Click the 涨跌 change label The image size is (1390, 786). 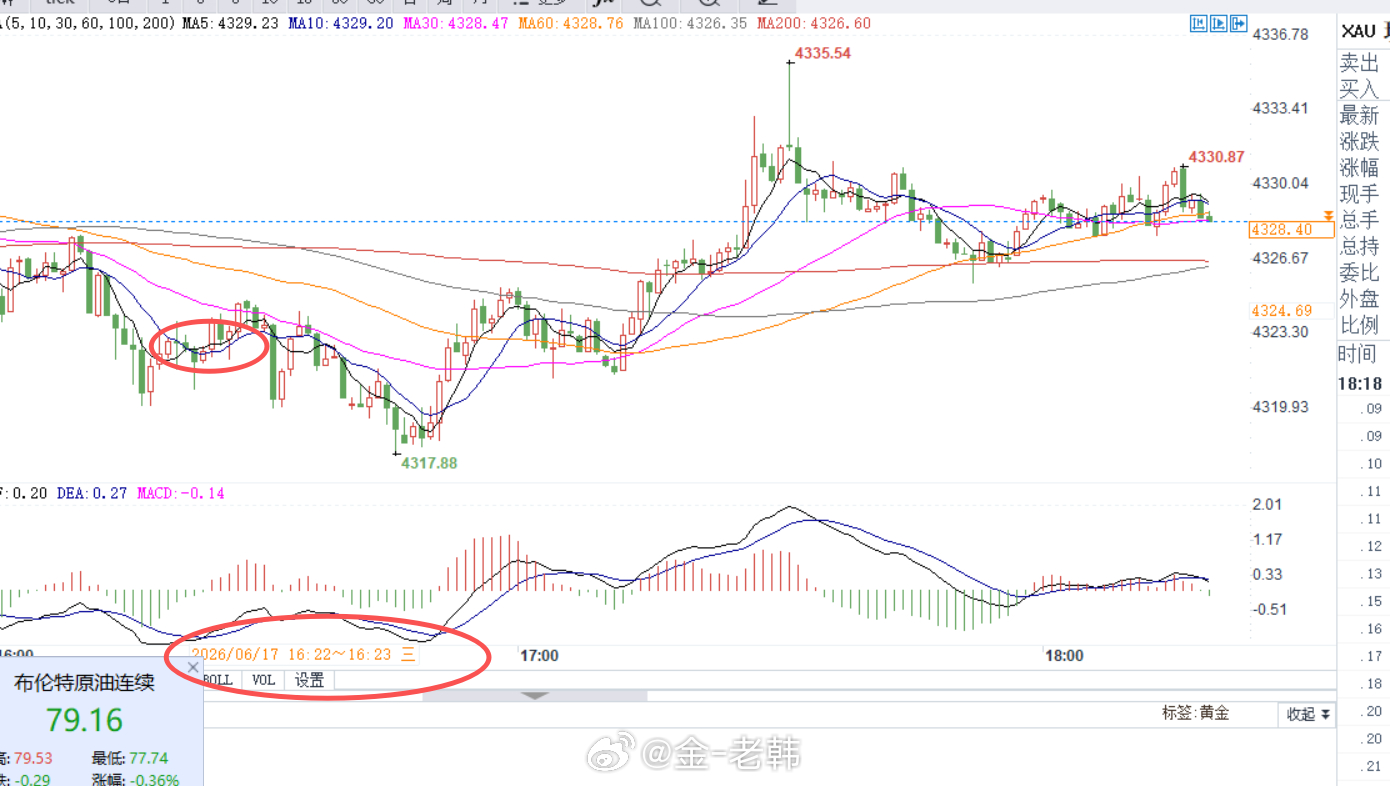coord(1359,141)
